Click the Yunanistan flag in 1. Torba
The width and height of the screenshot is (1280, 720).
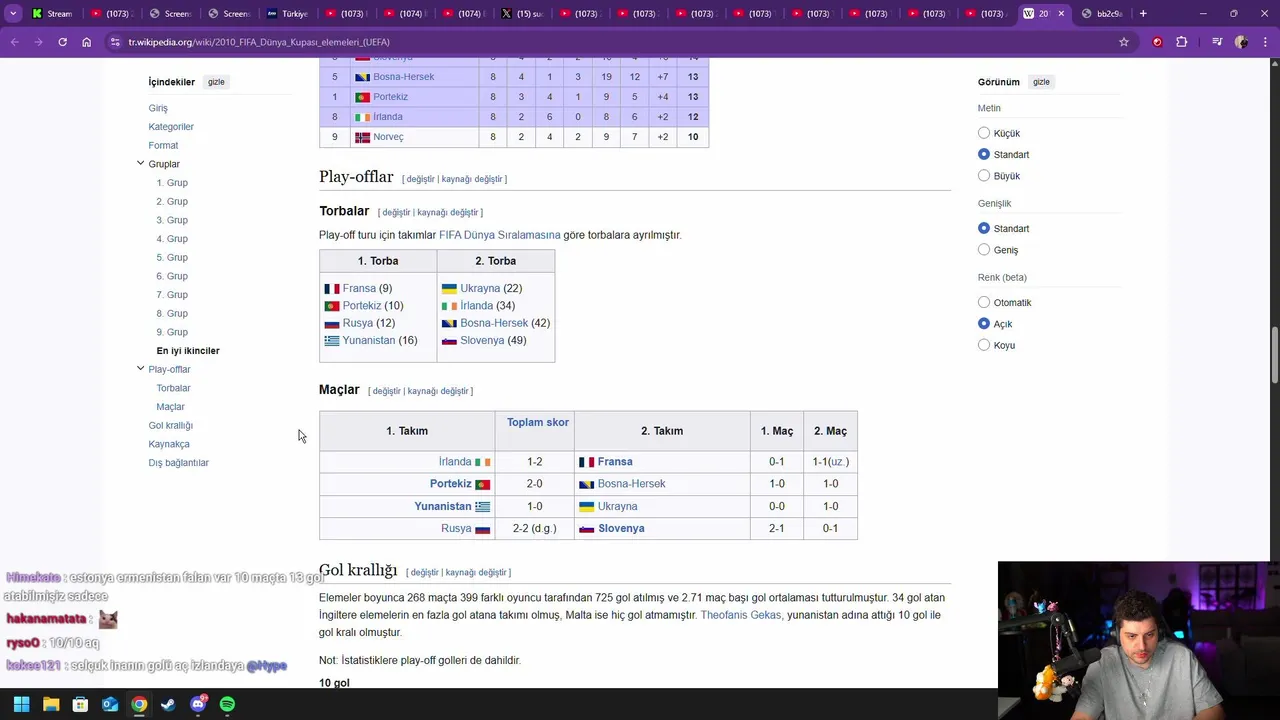tap(332, 341)
